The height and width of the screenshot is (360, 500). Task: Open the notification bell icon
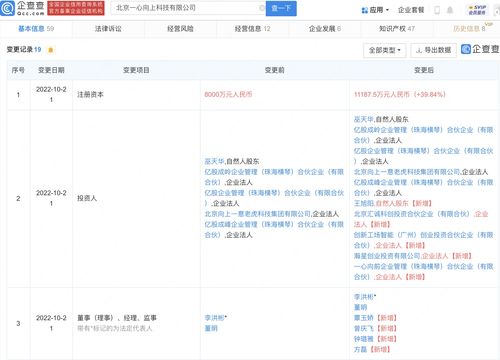coord(450,10)
